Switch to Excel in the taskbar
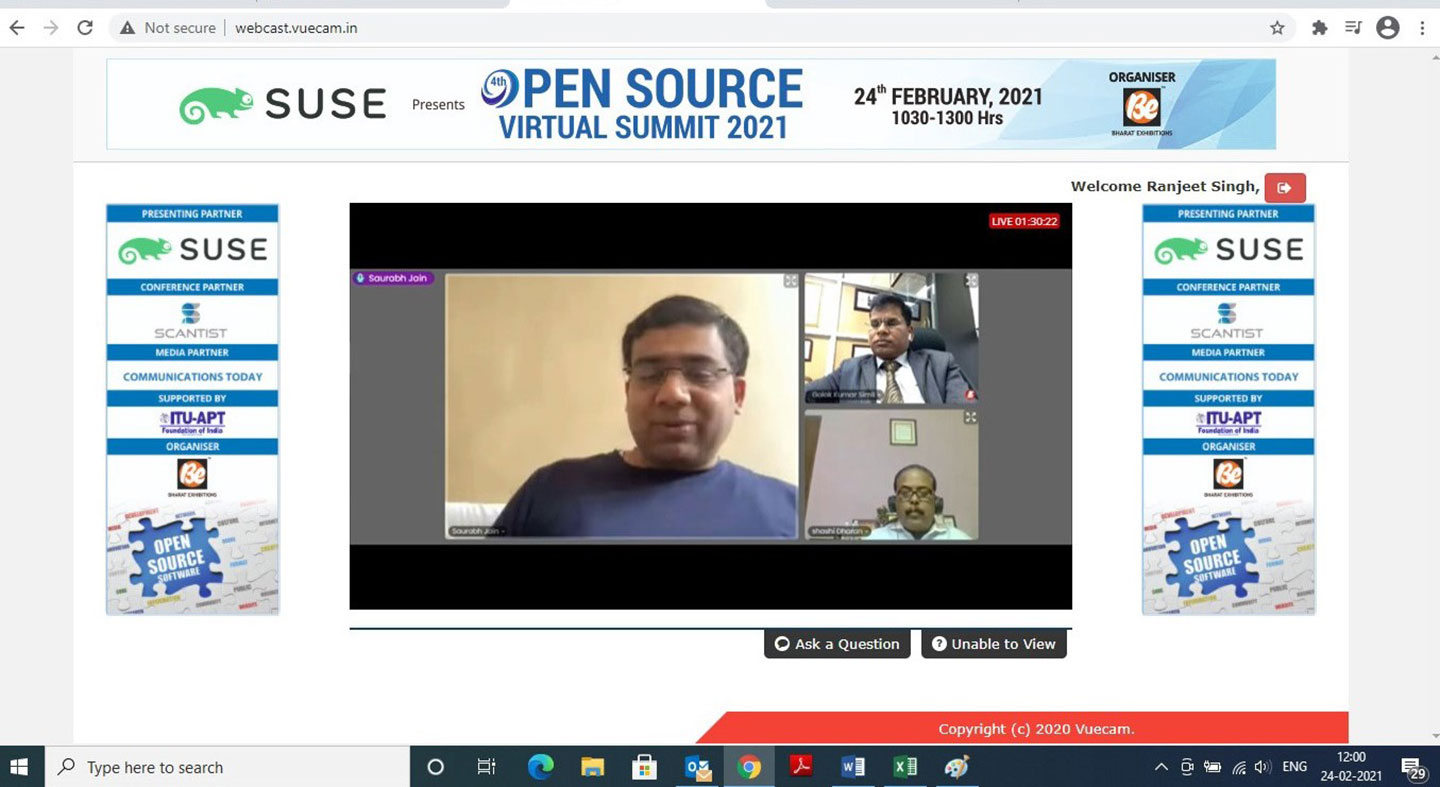 pyautogui.click(x=905, y=767)
